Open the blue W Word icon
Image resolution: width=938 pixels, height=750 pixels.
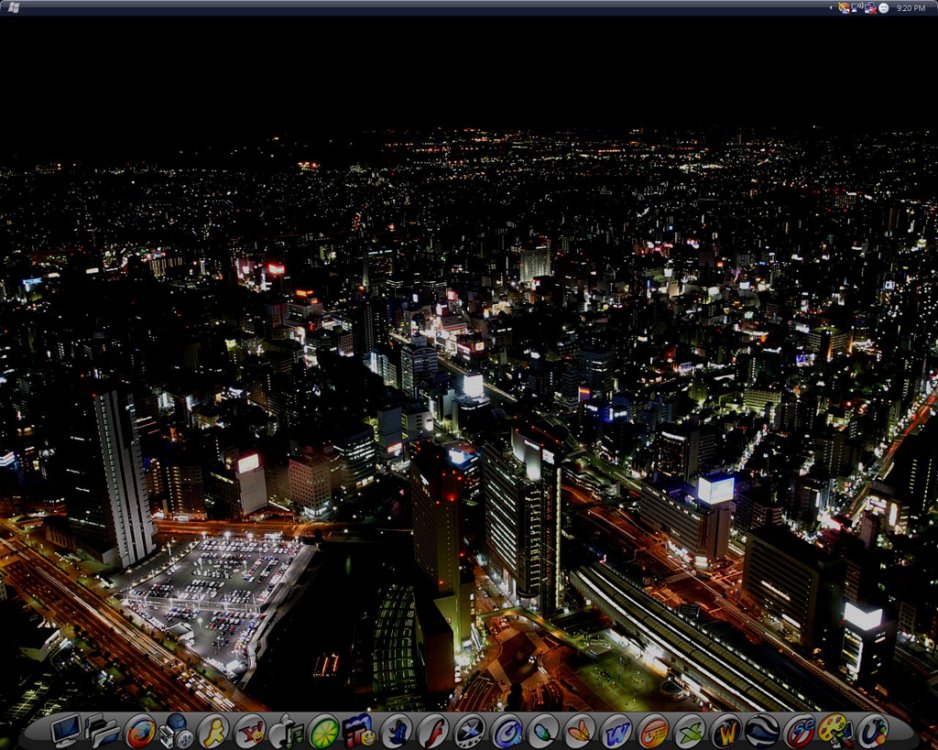[616, 730]
